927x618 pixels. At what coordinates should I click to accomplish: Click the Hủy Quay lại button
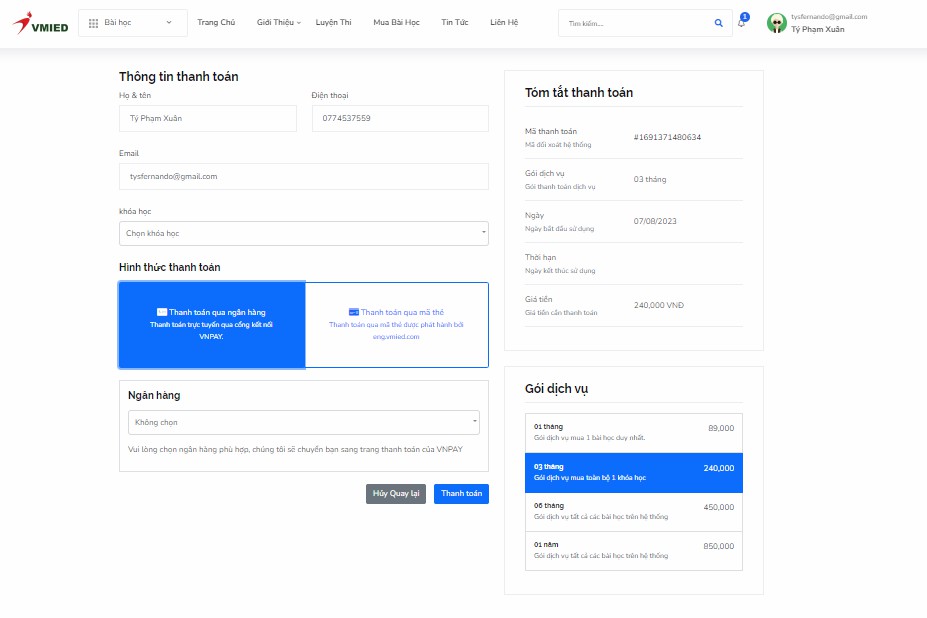pyautogui.click(x=396, y=494)
